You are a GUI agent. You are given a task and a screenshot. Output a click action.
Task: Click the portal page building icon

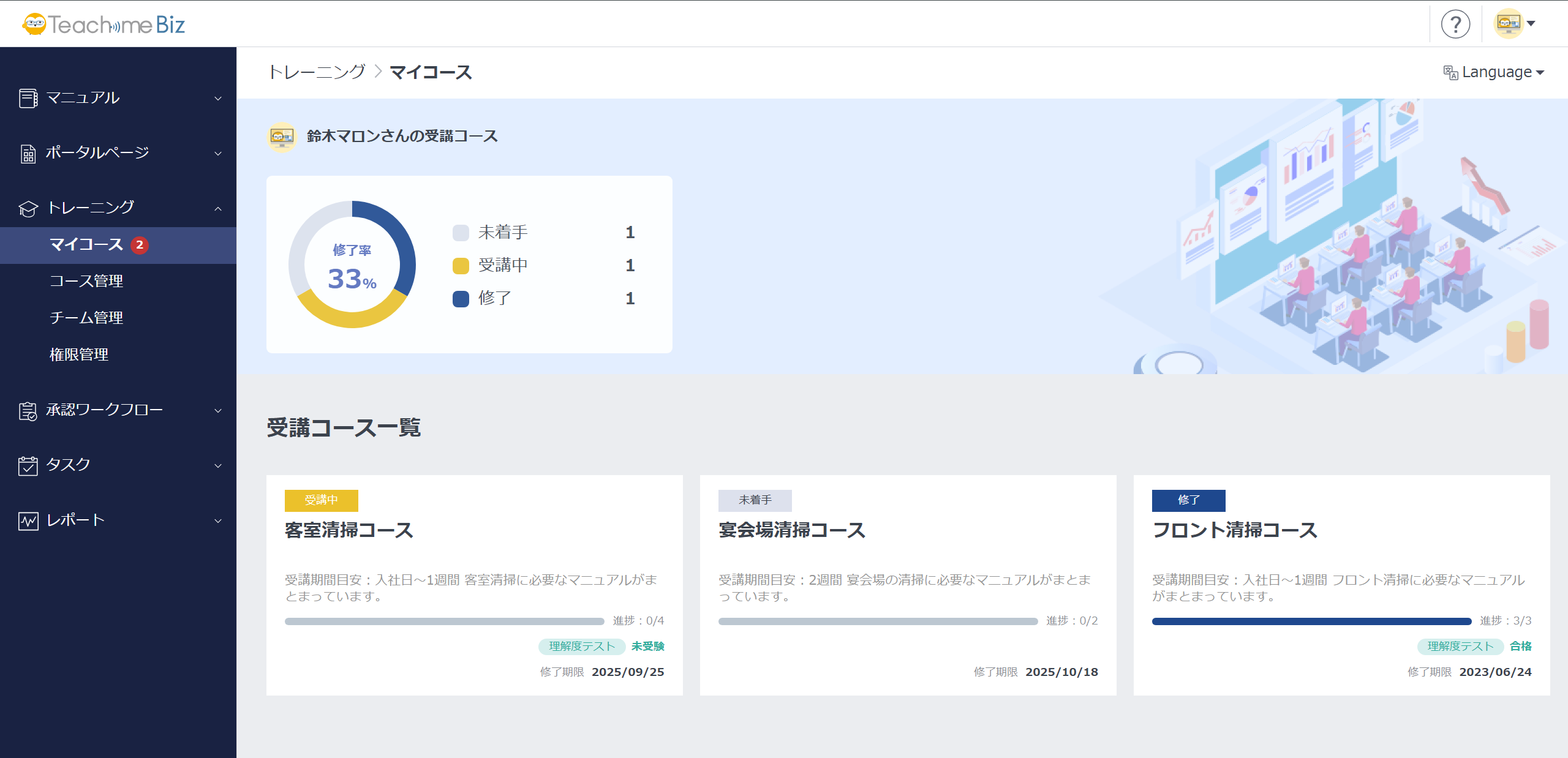click(28, 153)
